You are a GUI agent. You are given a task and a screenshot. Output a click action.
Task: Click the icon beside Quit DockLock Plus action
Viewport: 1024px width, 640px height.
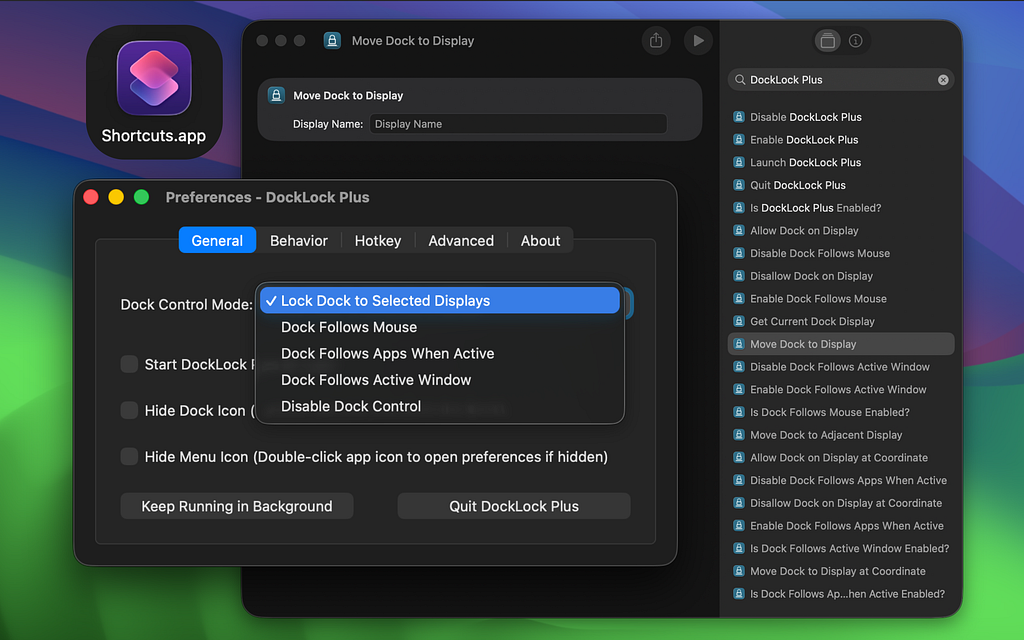pyautogui.click(x=739, y=185)
